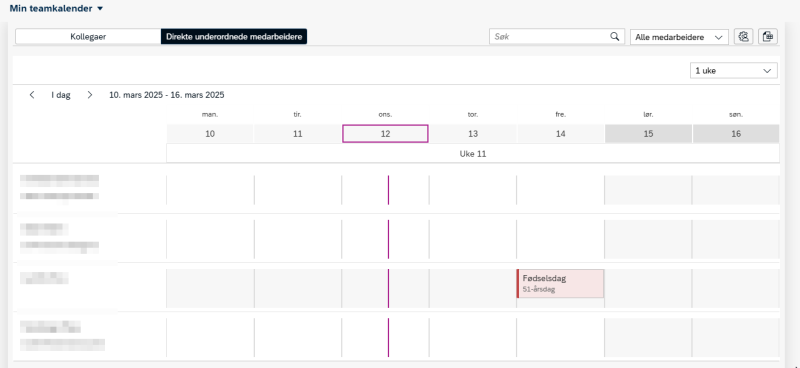Go to next week with right chevron

[x=90, y=95]
